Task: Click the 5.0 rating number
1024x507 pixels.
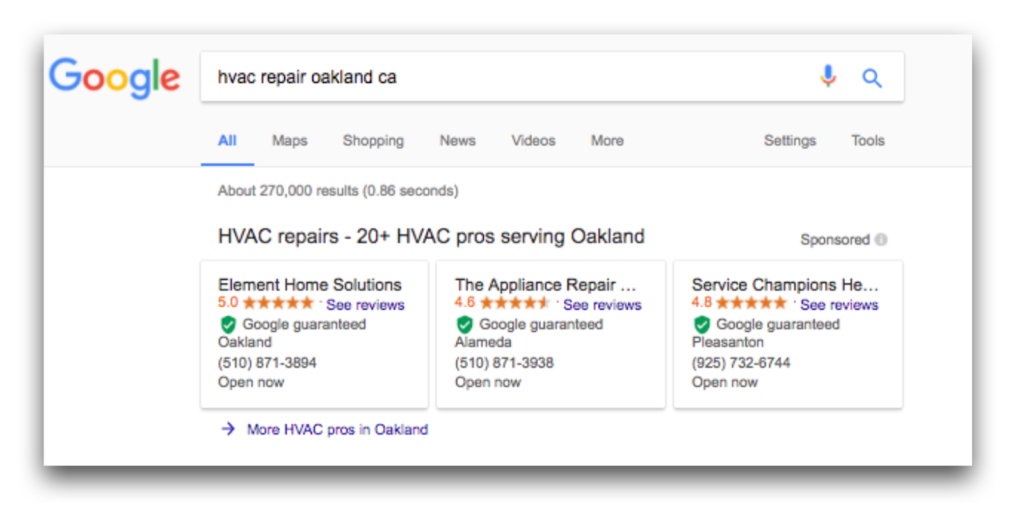Action: [229, 303]
